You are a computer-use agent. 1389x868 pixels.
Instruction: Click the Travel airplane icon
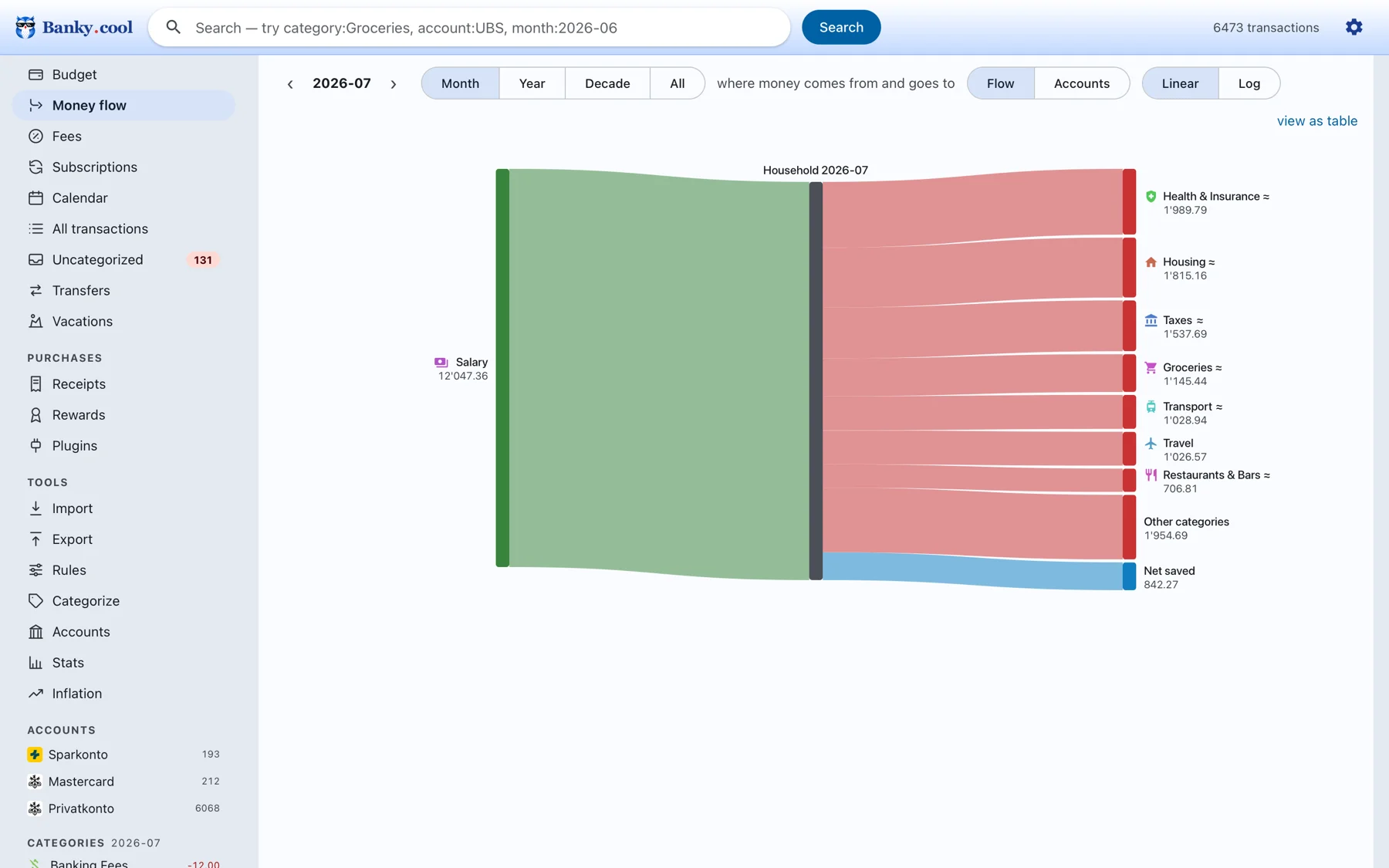click(1151, 443)
